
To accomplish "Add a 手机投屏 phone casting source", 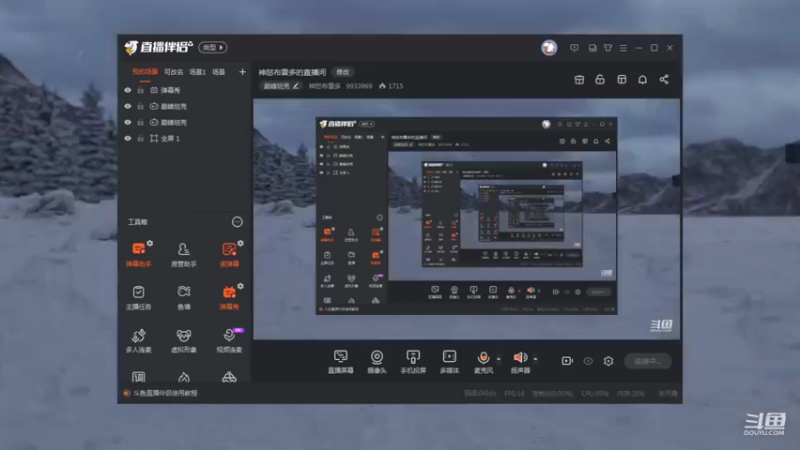I will [413, 362].
